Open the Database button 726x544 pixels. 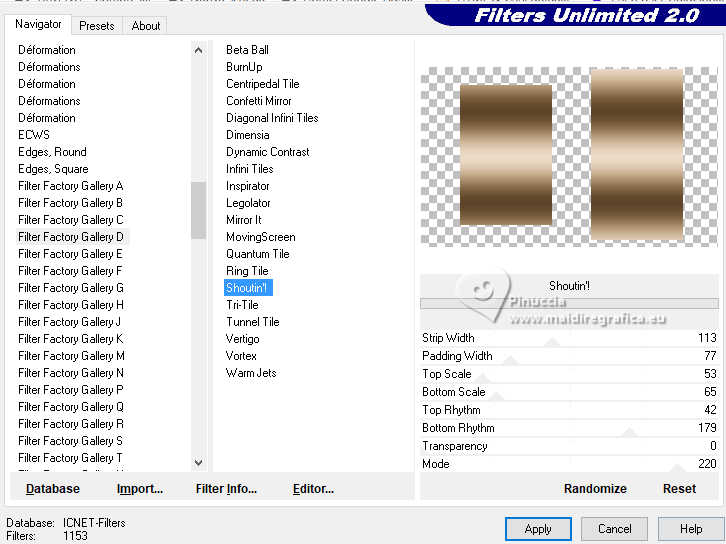click(53, 489)
